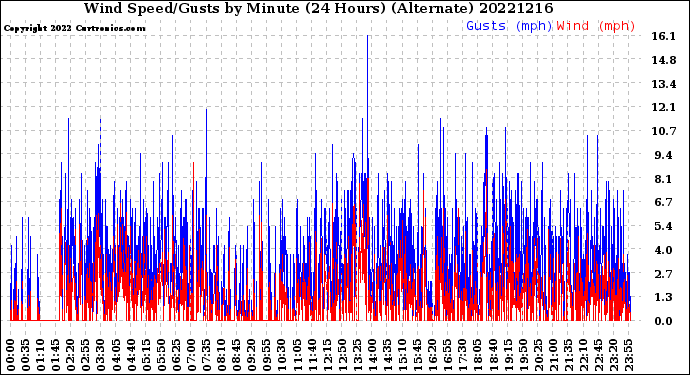The height and width of the screenshot is (375, 690).
Task: Click the y-axis value 0.0
Action: (664, 321)
